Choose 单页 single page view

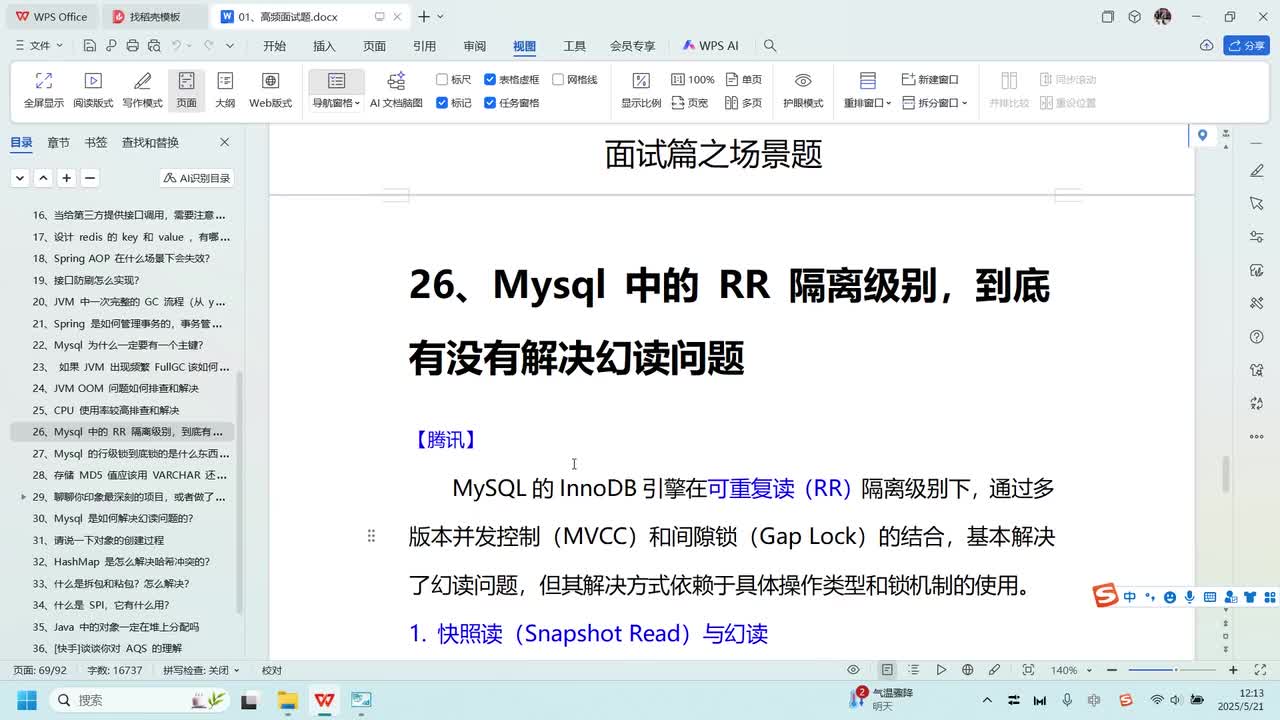coord(744,80)
